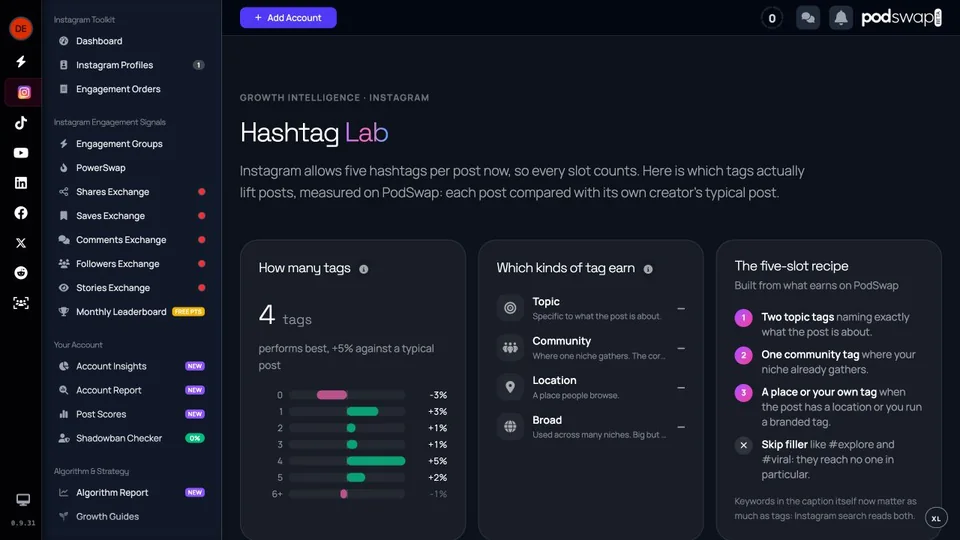The width and height of the screenshot is (960, 540).
Task: Switch to the Facebook platform icon
Action: coord(21,212)
